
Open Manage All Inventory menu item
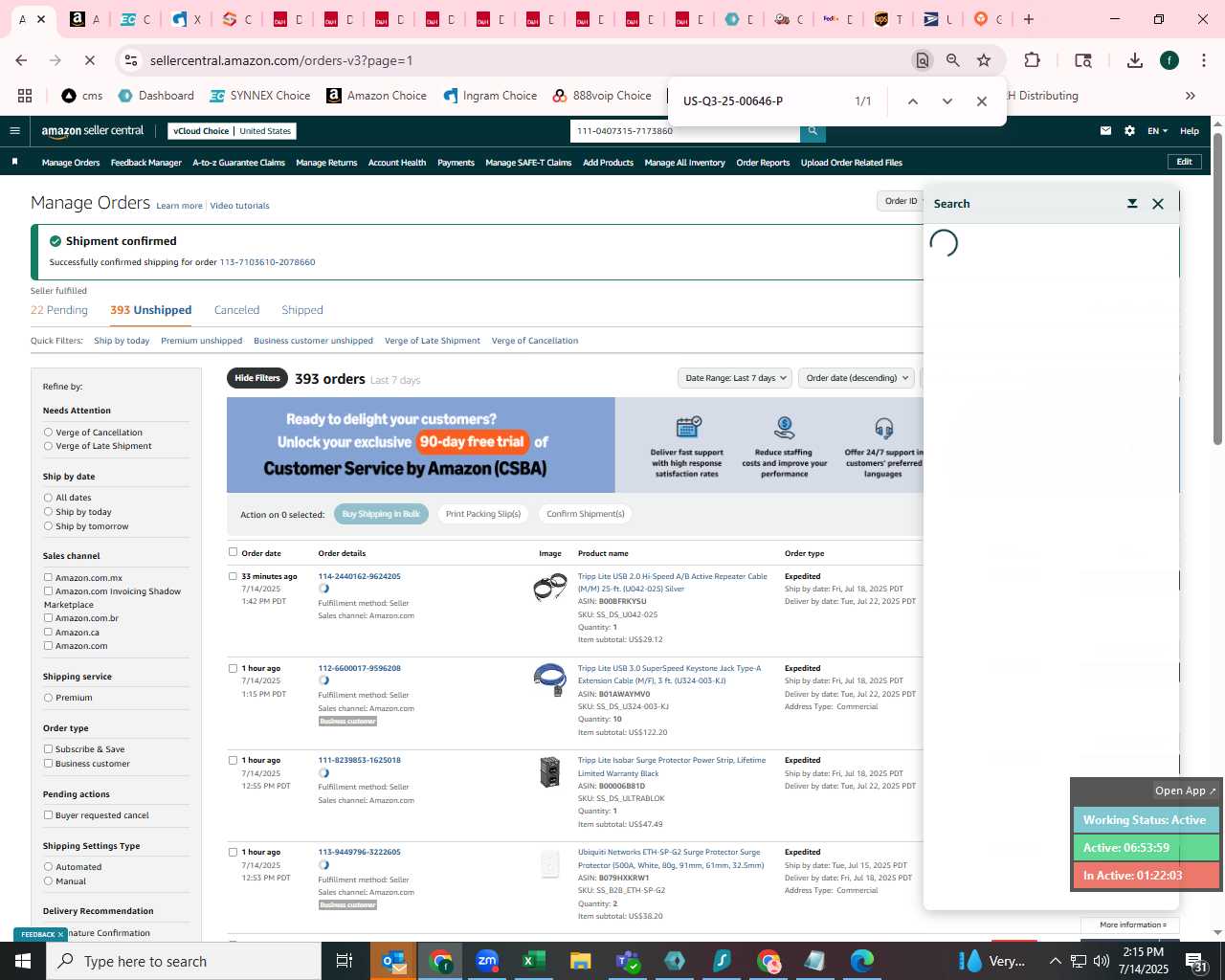click(684, 163)
